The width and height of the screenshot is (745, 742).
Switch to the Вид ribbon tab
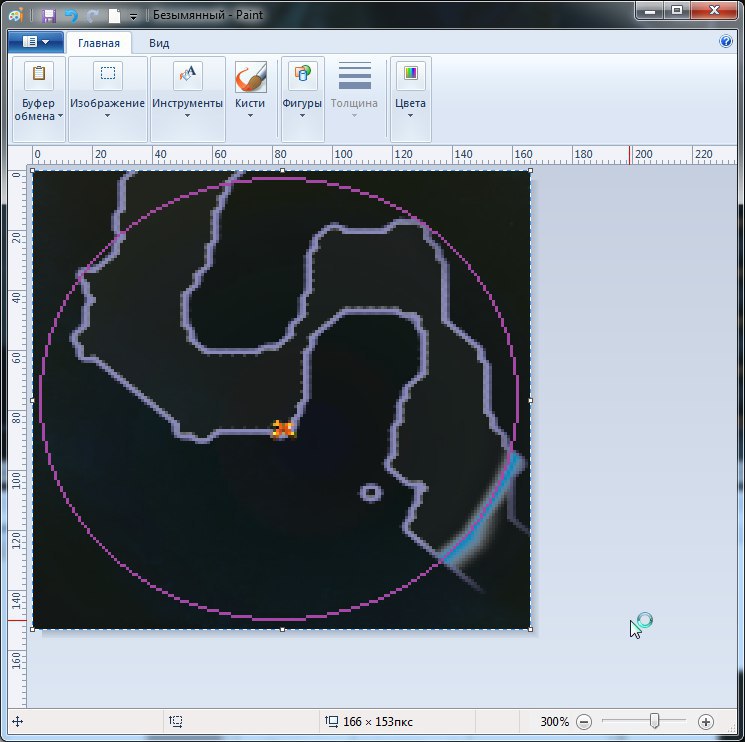[159, 43]
